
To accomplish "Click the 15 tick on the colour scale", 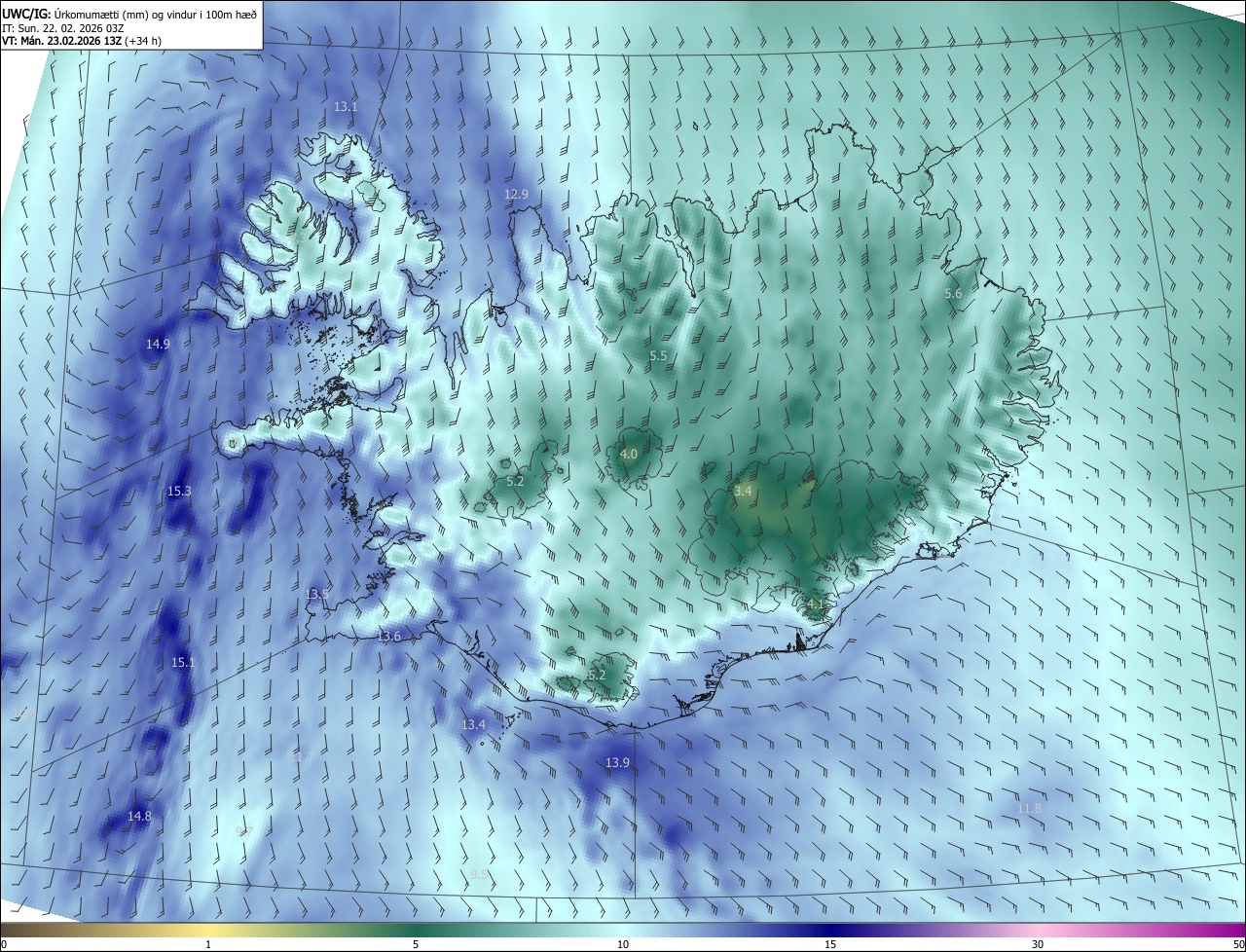I will [x=830, y=945].
